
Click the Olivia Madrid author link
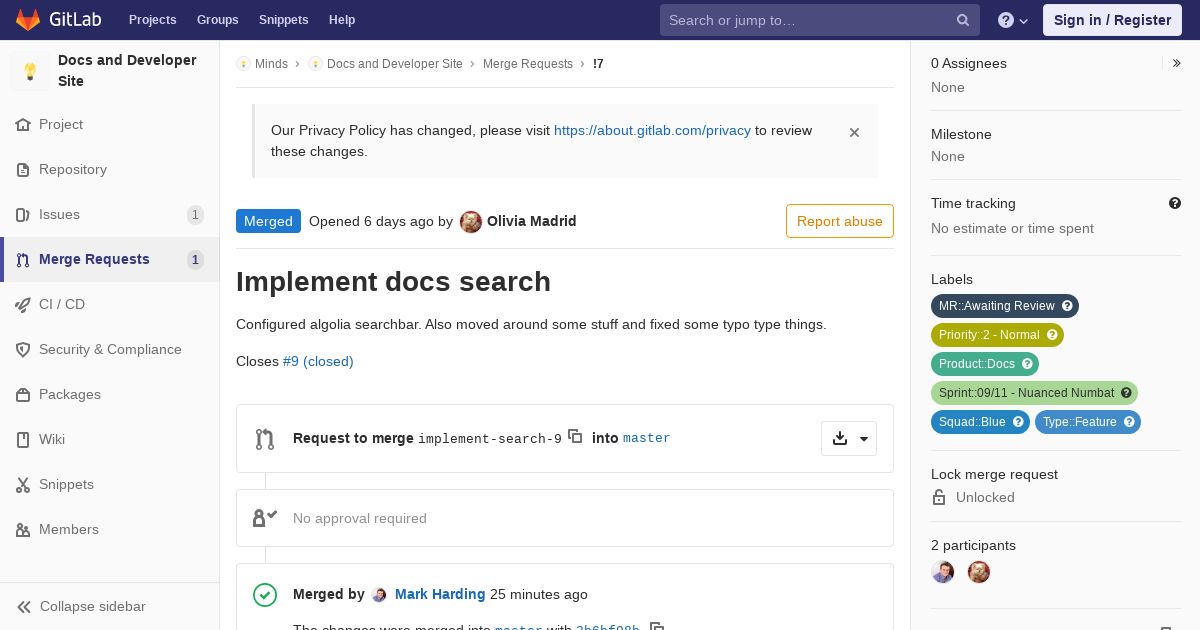point(532,221)
